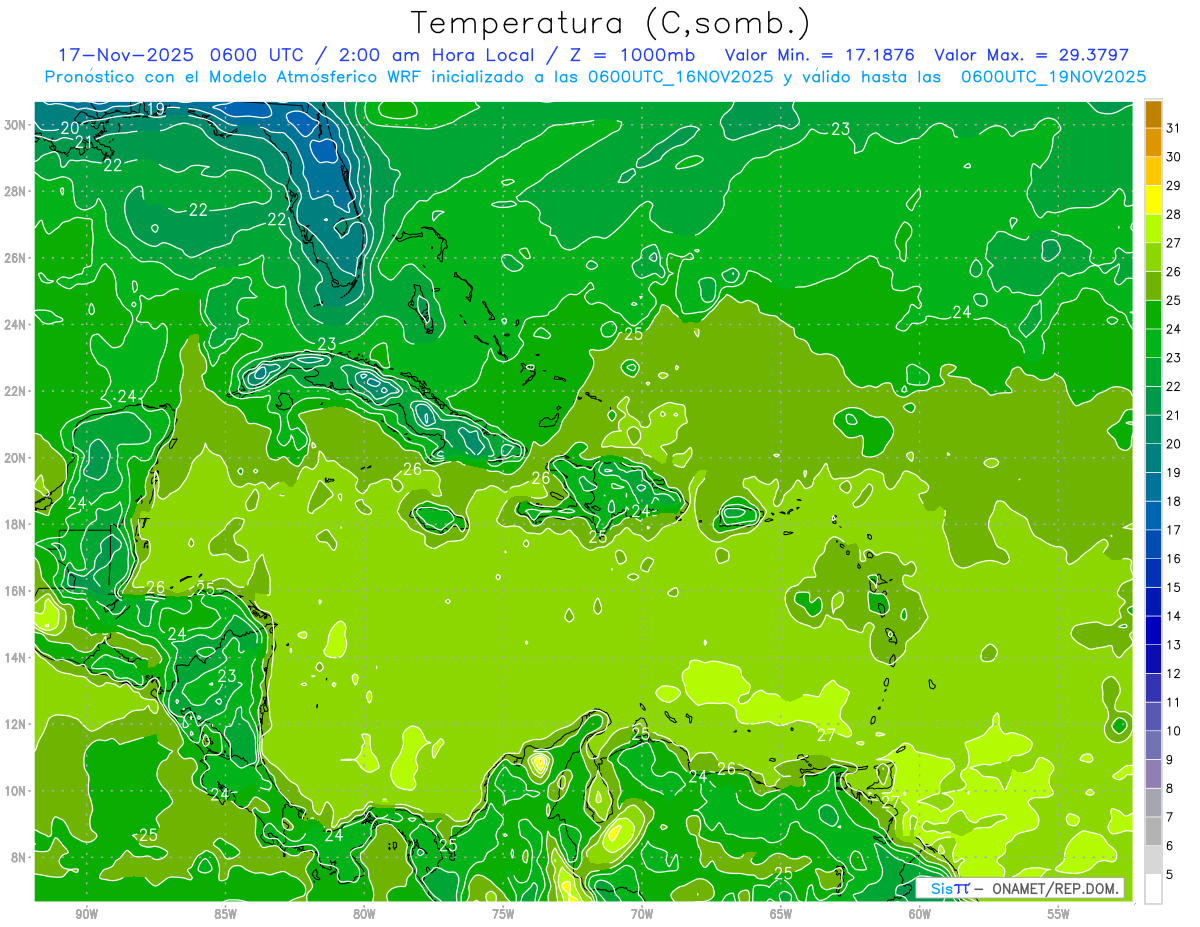This screenshot has width=1200, height=927.
Task: Click the "16N" latitude axis label
Action: point(16,591)
